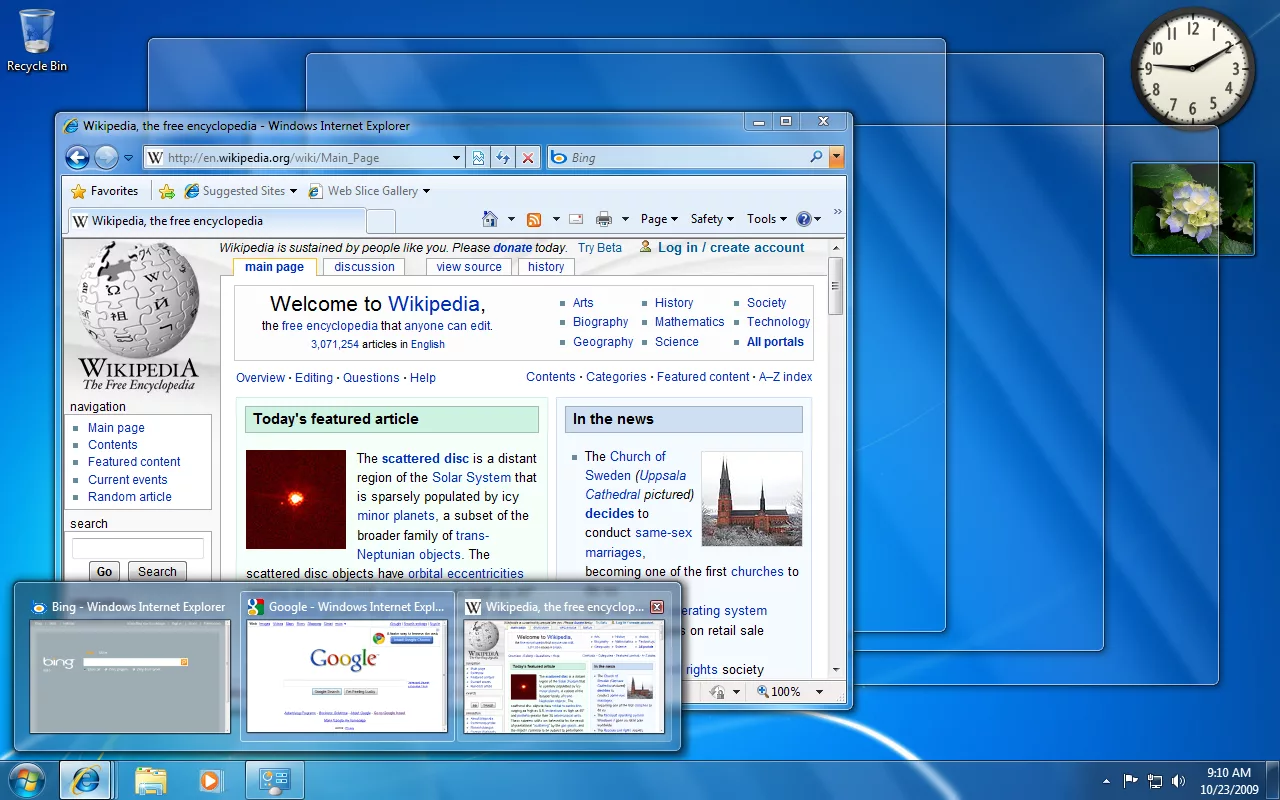Viewport: 1280px width, 800px height.
Task: Open the Safety menu
Action: point(711,219)
